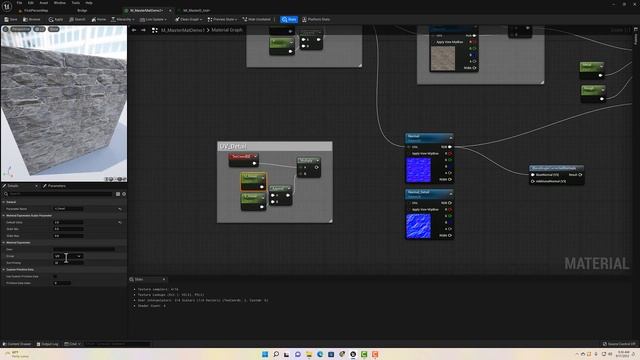Navigate back with the left arrow
The width and height of the screenshot is (640, 360).
click(134, 30)
